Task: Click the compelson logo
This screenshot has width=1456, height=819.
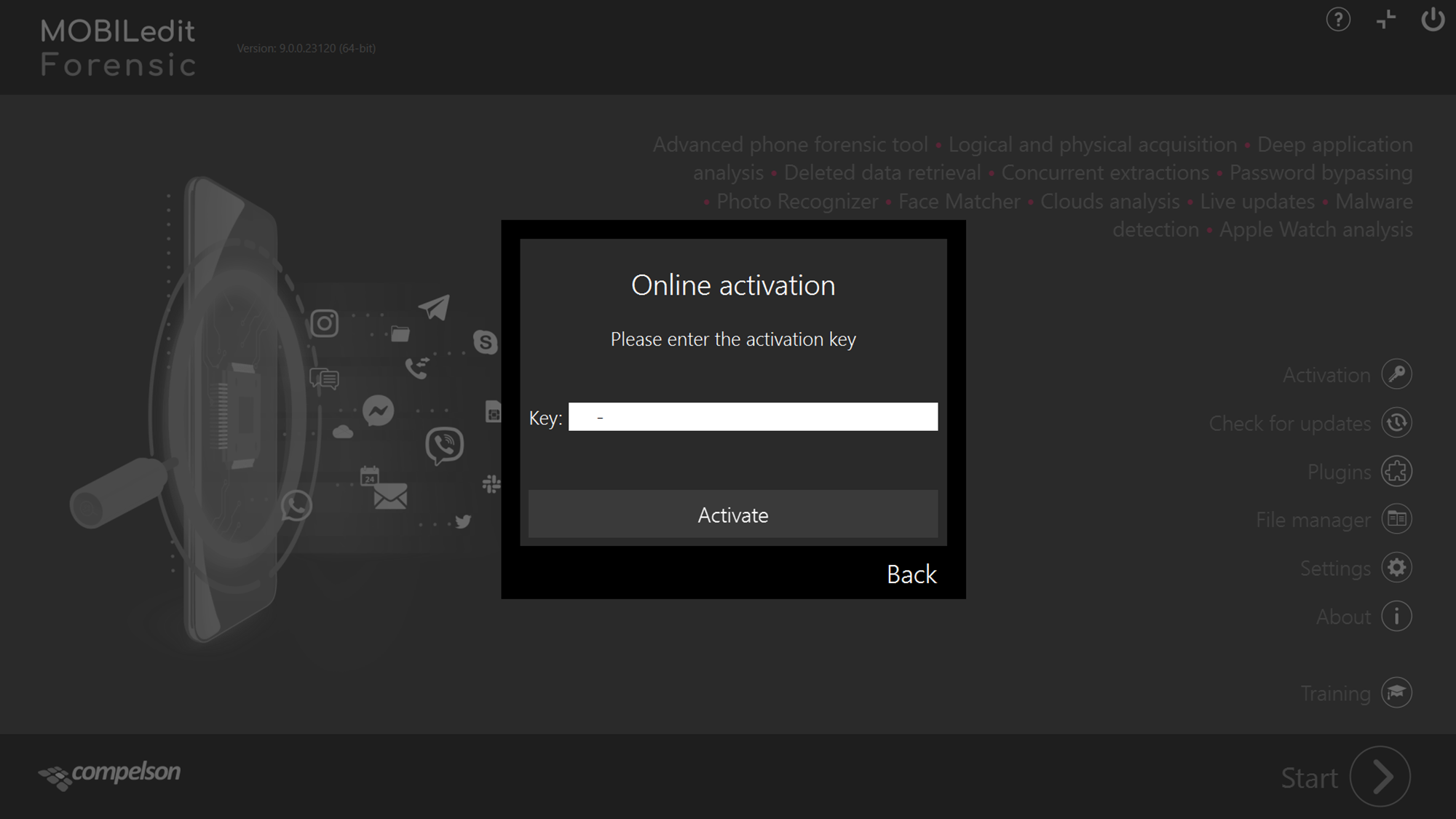Action: 109,773
